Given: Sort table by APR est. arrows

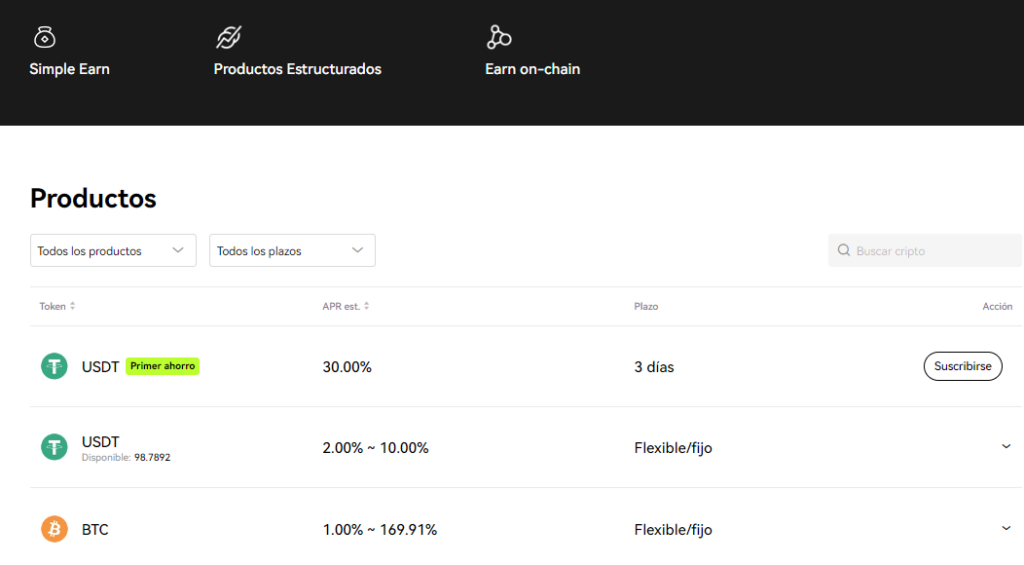Looking at the screenshot, I should pyautogui.click(x=366, y=306).
